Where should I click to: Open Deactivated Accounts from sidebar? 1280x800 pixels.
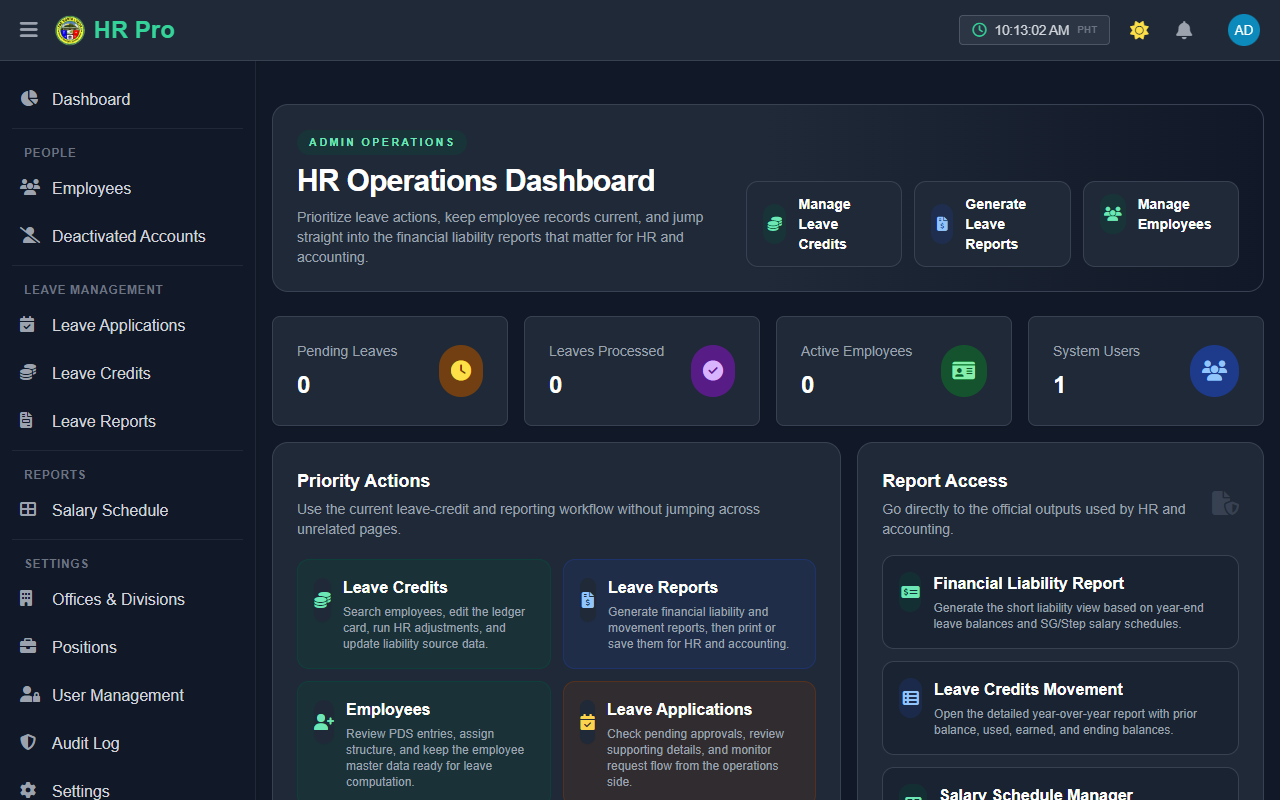(x=128, y=236)
